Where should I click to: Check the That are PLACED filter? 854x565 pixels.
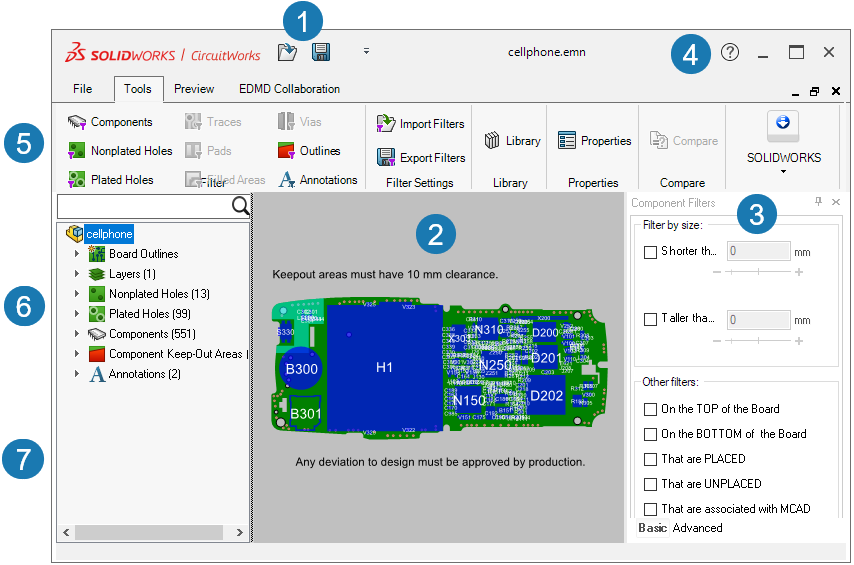651,459
